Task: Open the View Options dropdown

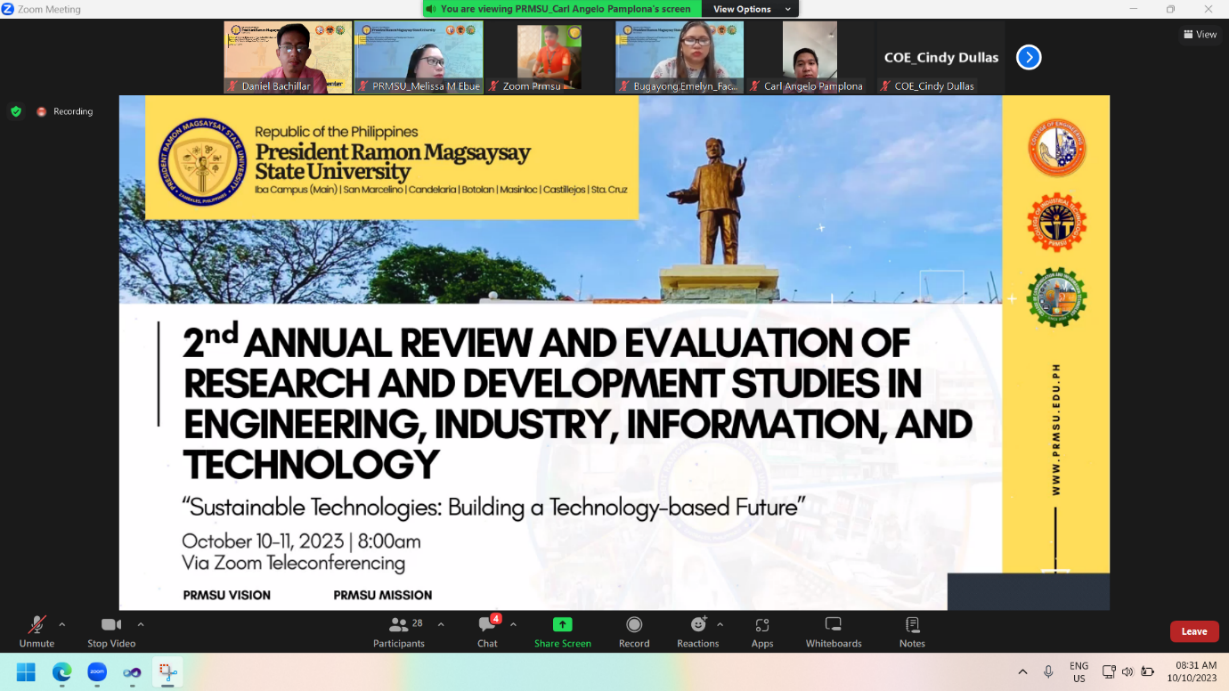Action: click(x=748, y=9)
